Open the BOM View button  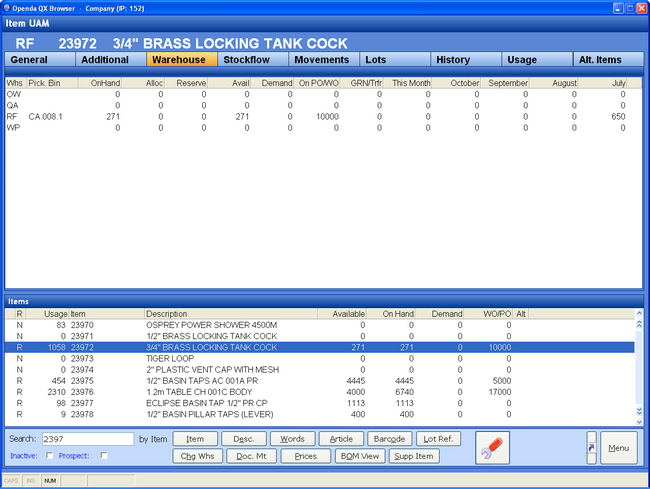pos(360,456)
